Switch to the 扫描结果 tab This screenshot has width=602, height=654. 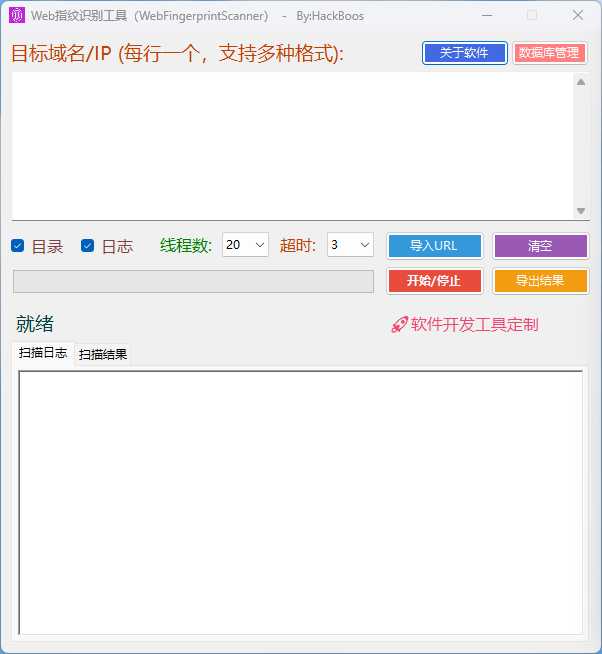tap(103, 355)
